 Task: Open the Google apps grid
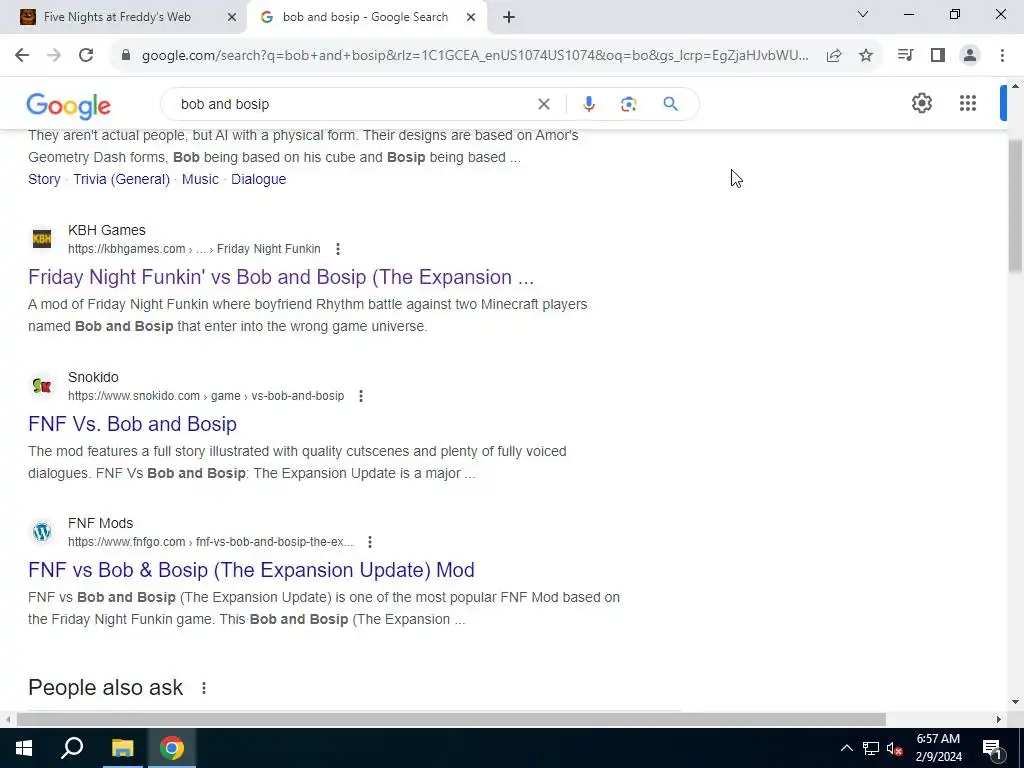point(968,103)
